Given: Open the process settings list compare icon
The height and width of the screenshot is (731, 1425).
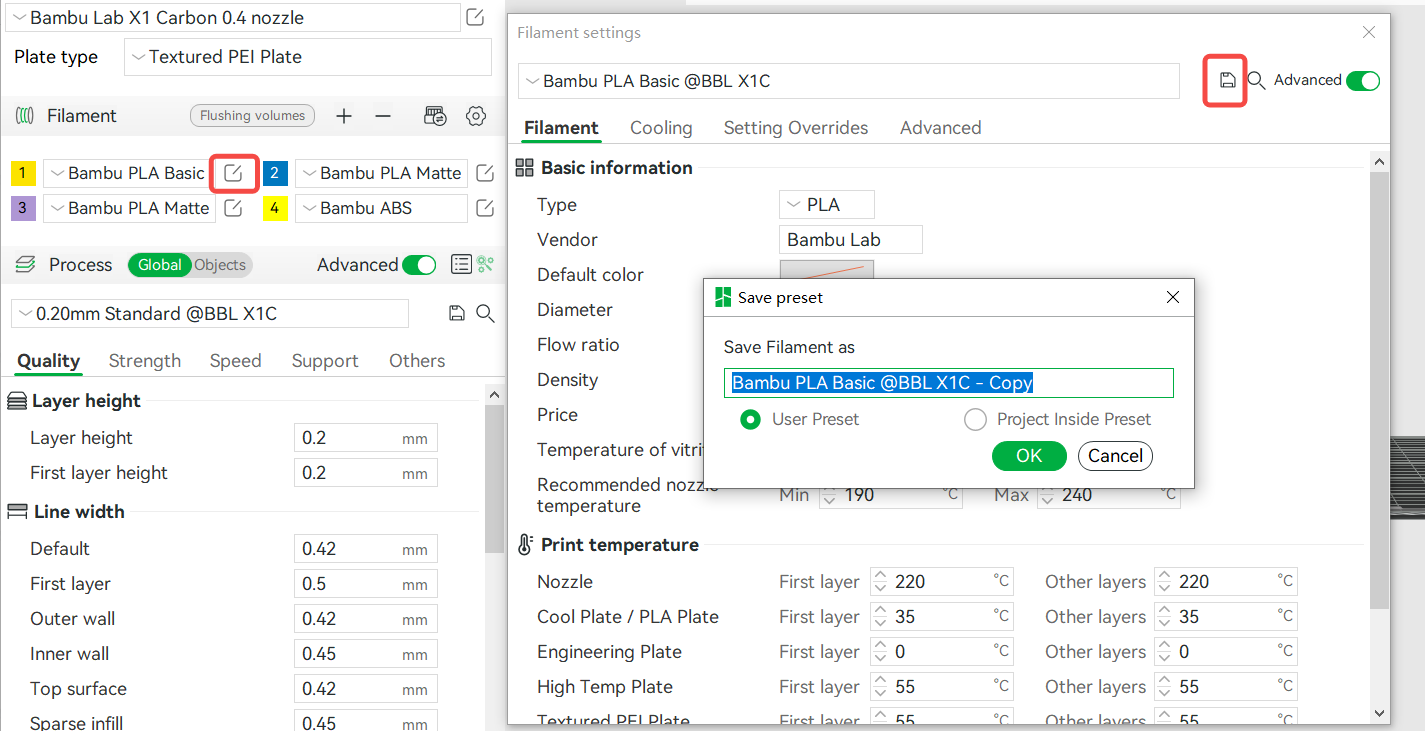Looking at the screenshot, I should [461, 264].
